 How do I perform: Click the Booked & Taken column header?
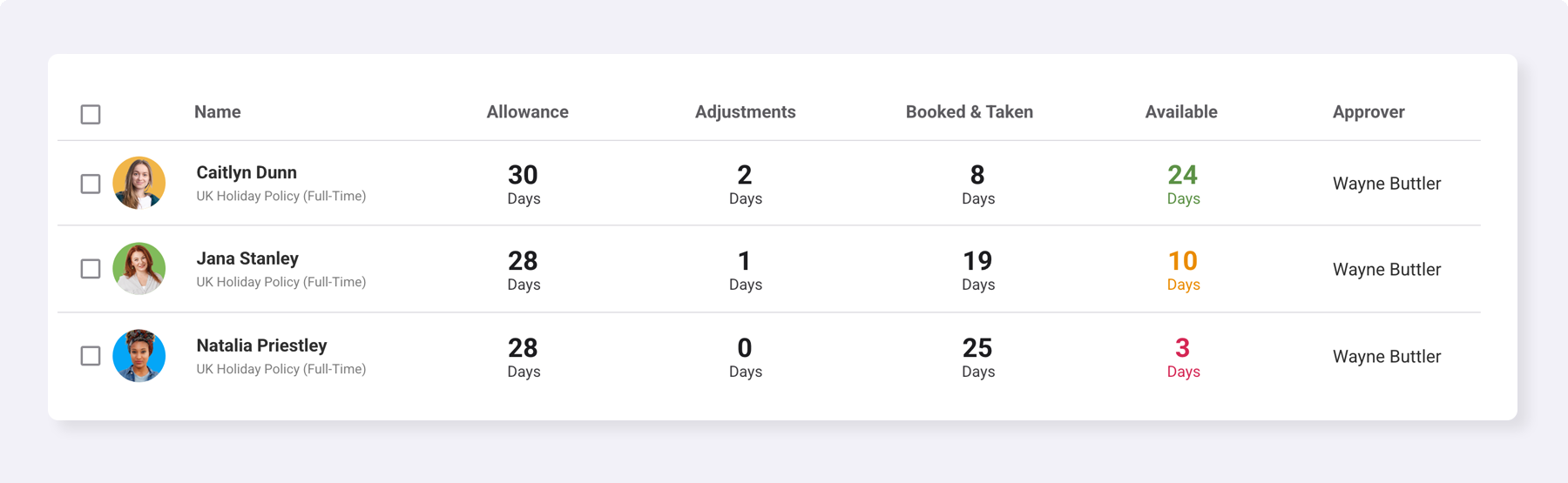pos(969,112)
